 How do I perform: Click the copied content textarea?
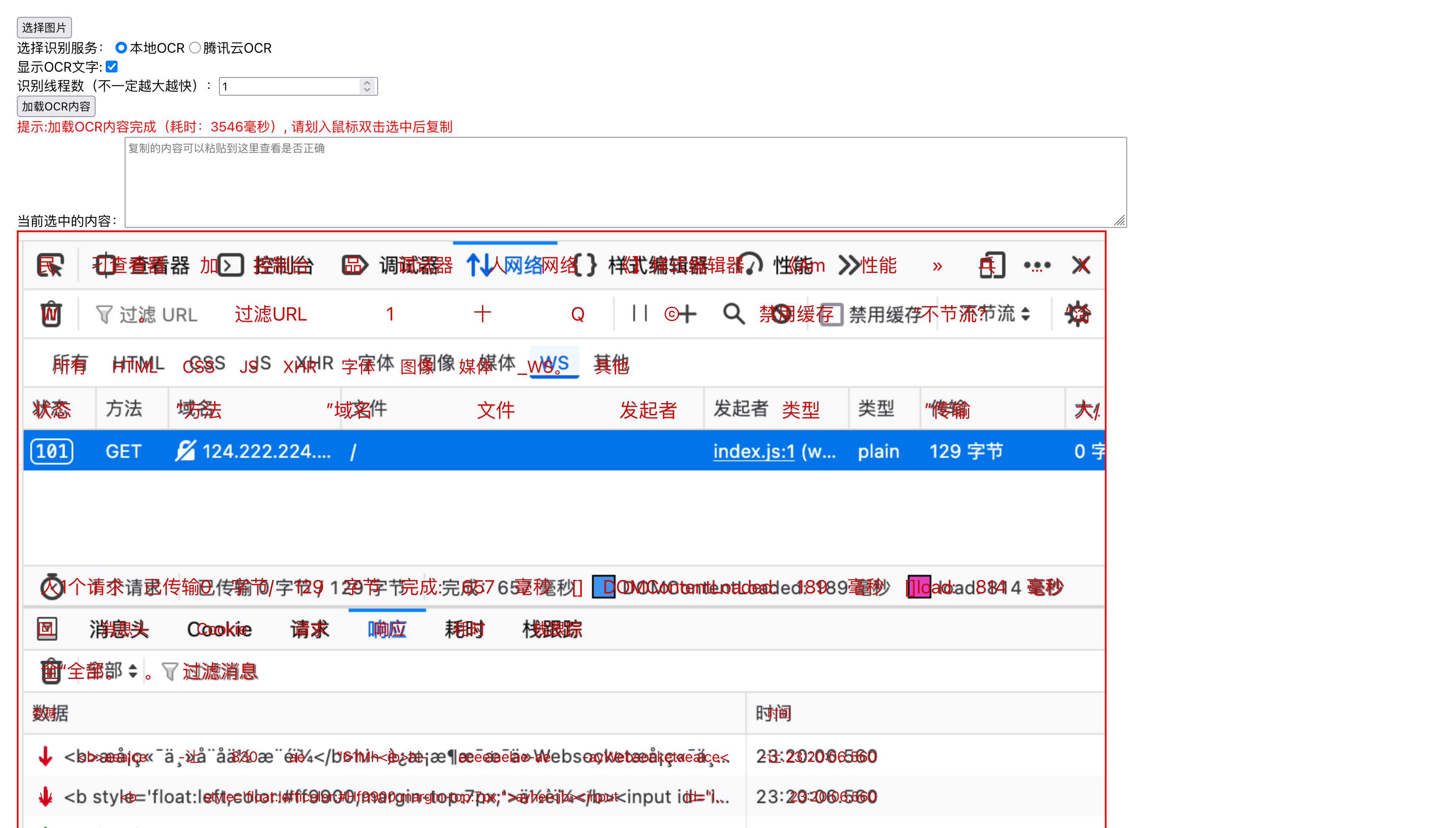pos(625,182)
